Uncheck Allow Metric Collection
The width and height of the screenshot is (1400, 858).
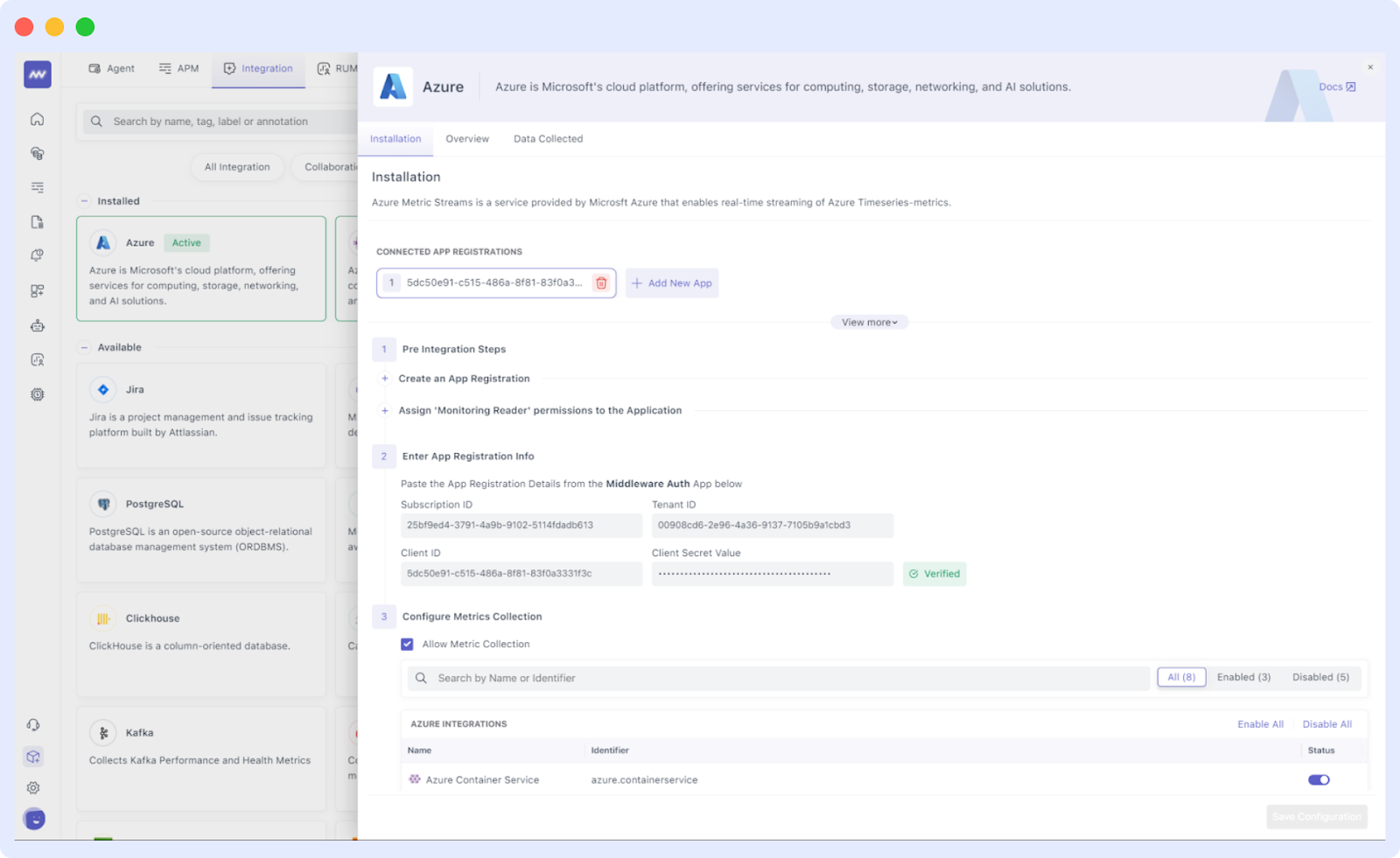click(407, 644)
